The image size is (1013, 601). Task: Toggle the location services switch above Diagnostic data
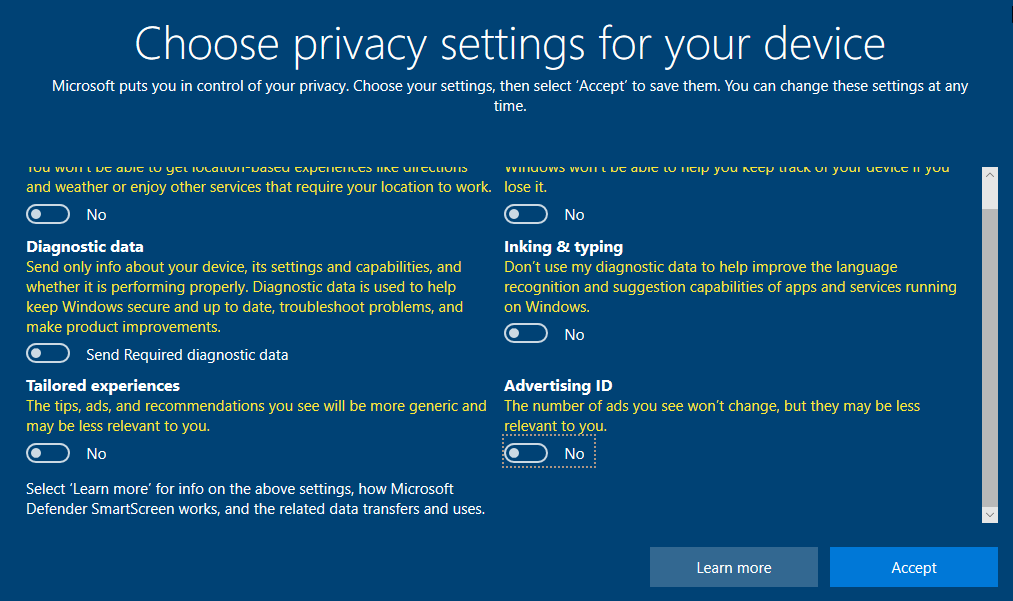pos(48,214)
